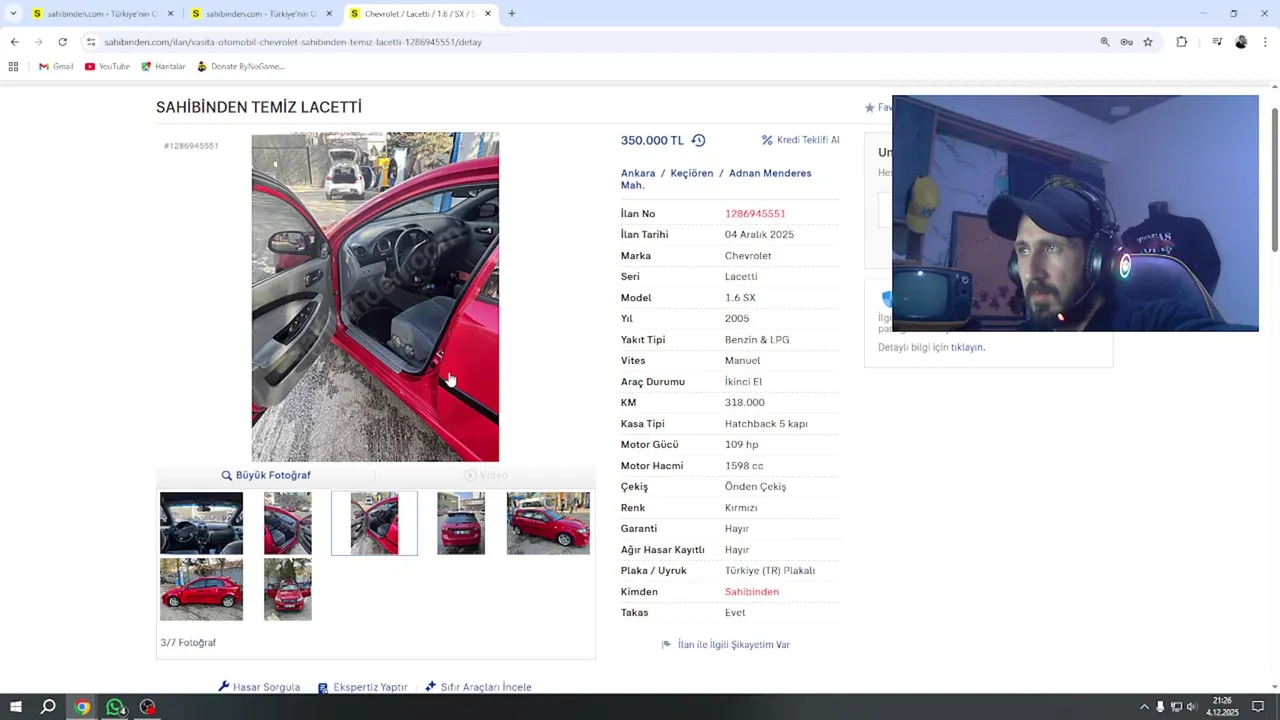The width and height of the screenshot is (1280, 720).
Task: Click the 04 Aralık 2025 date value
Action: pos(759,234)
